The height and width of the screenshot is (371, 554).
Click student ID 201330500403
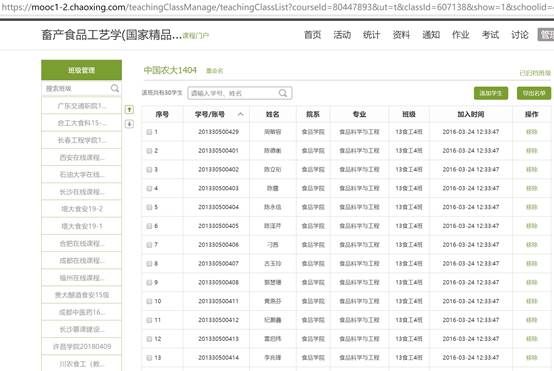click(x=218, y=188)
